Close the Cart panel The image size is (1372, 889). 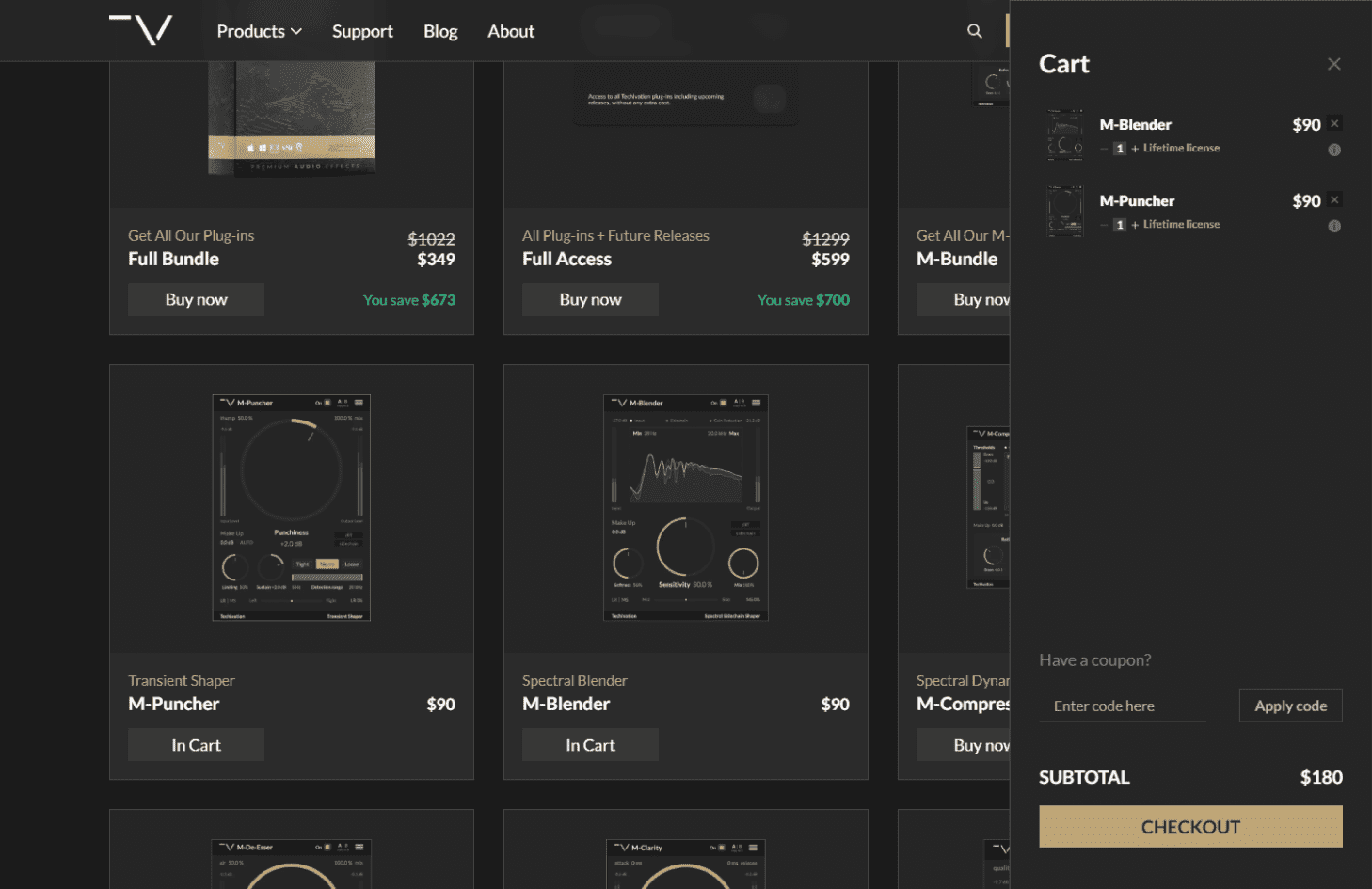1333,64
